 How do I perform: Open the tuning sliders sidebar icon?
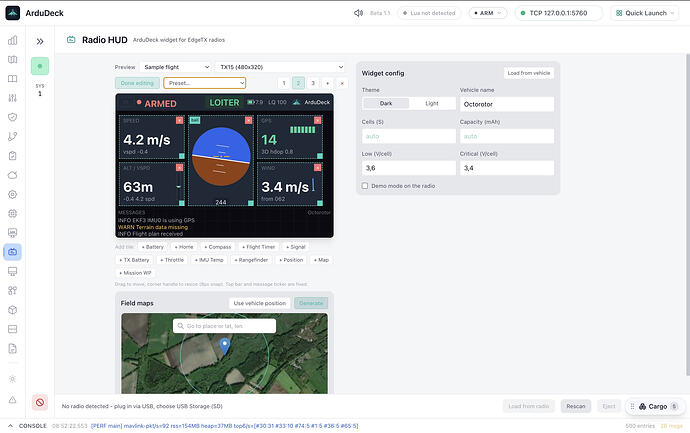(13, 98)
